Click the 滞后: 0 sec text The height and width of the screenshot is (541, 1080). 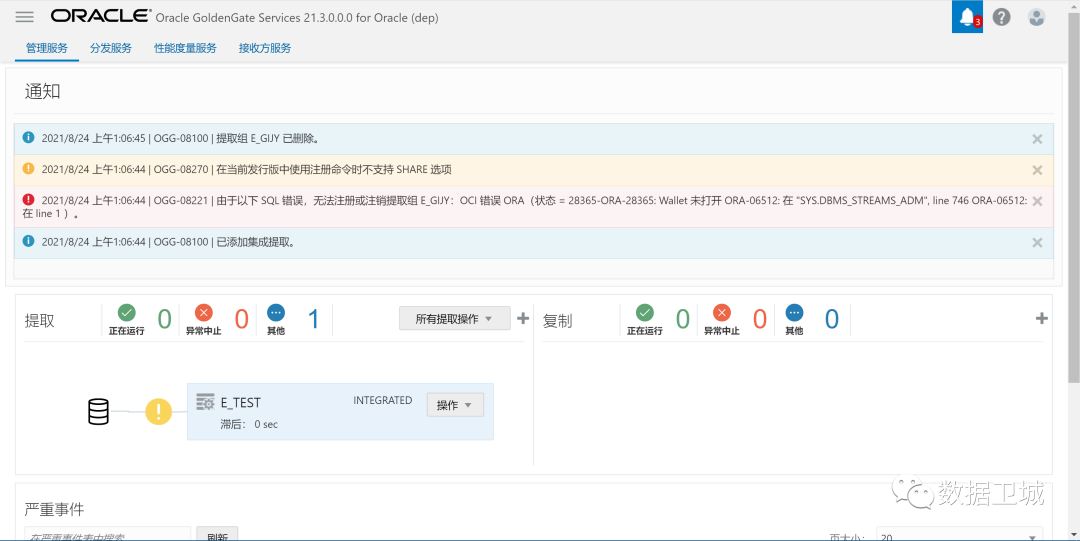(x=249, y=425)
